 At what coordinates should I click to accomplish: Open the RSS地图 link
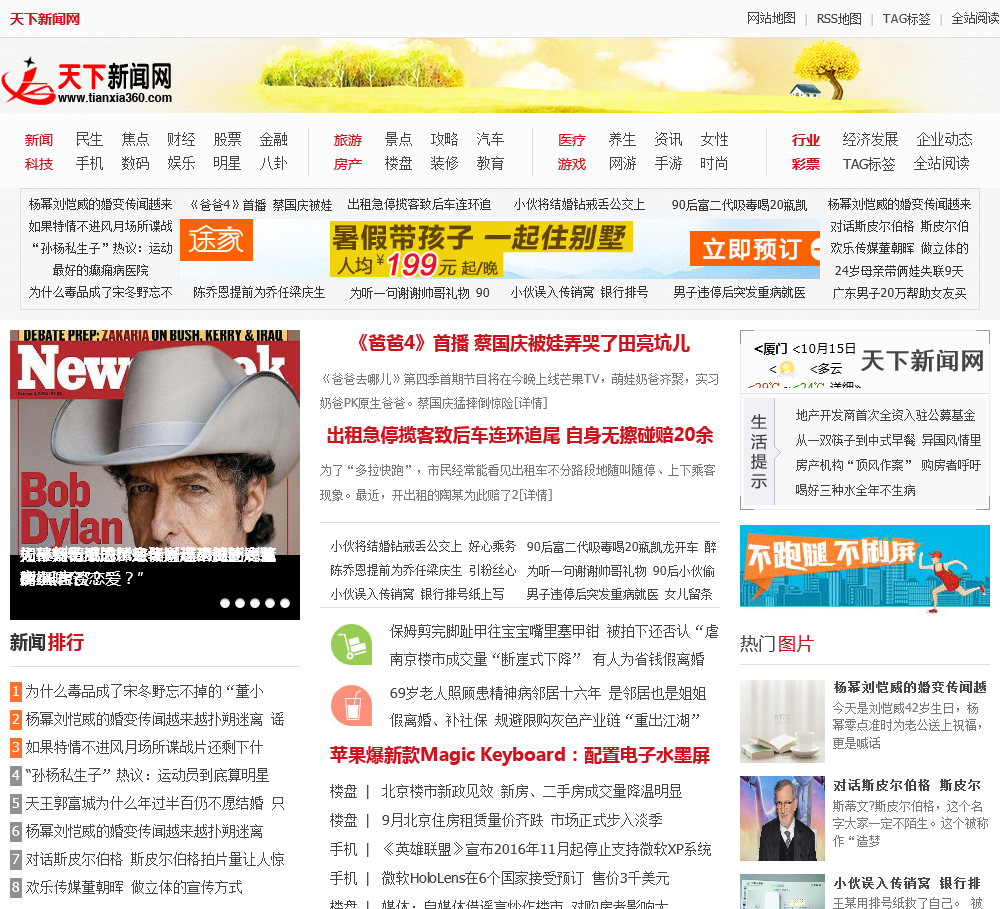(x=839, y=18)
